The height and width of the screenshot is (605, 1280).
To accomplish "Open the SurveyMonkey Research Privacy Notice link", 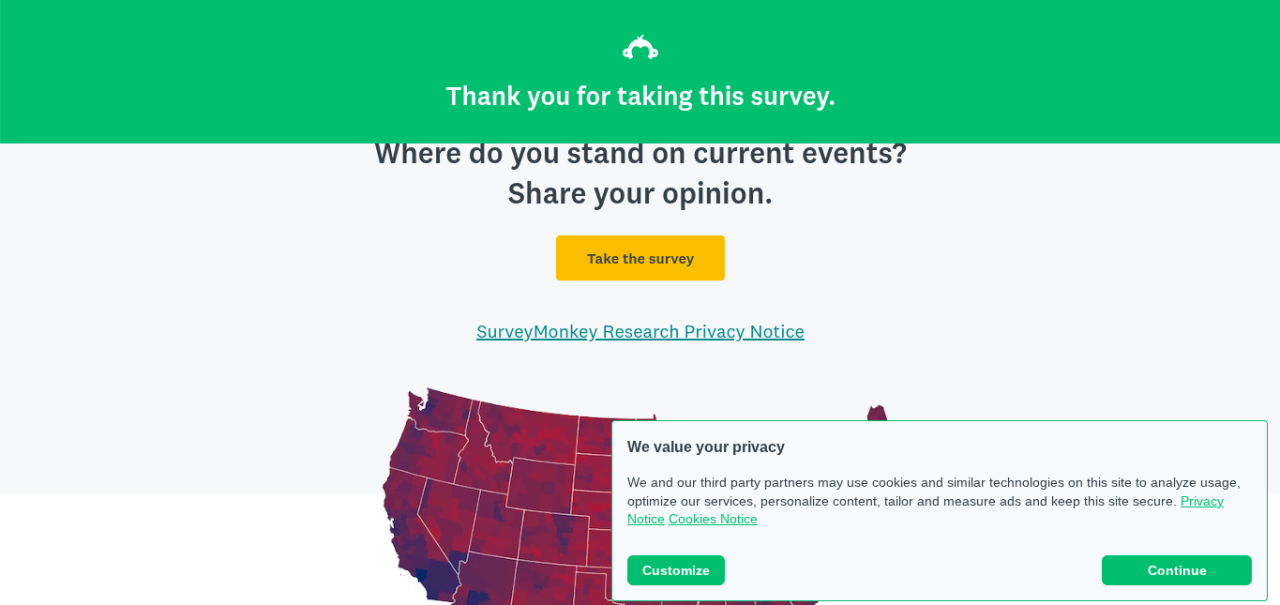I will click(x=640, y=331).
